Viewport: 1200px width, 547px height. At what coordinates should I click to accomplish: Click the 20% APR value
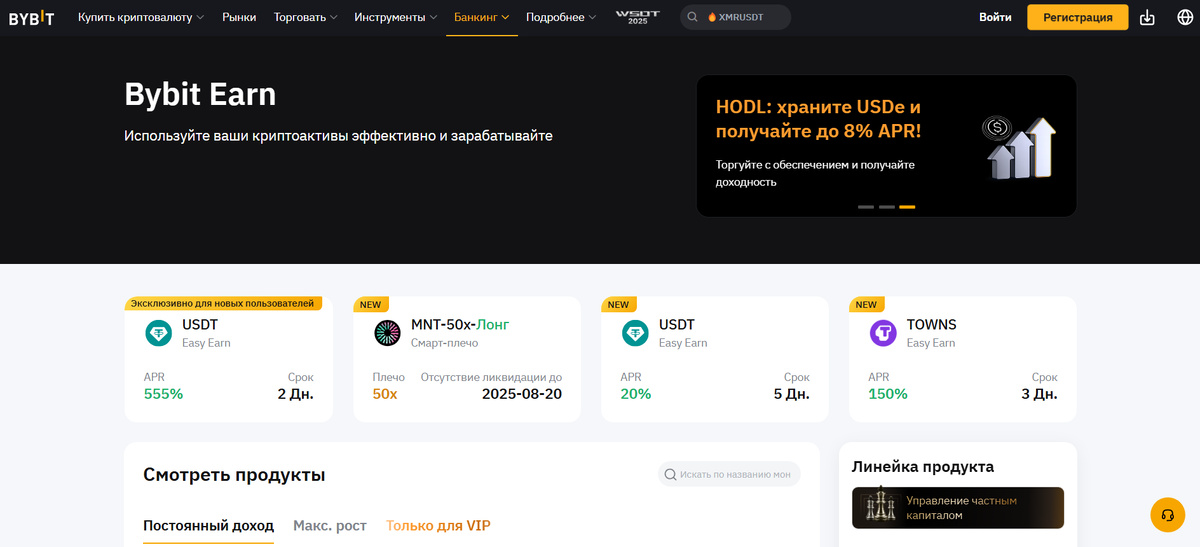(x=636, y=394)
